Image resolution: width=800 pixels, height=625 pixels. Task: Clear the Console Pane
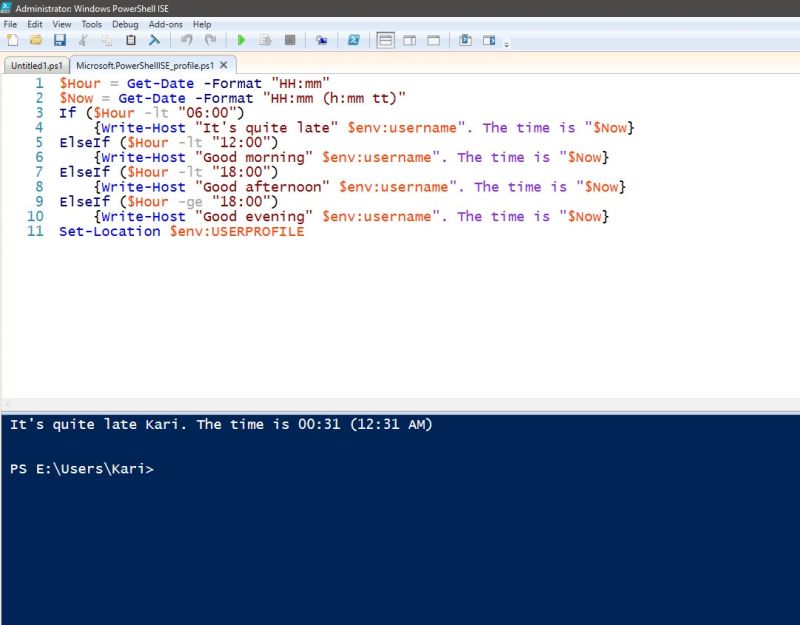point(155,40)
